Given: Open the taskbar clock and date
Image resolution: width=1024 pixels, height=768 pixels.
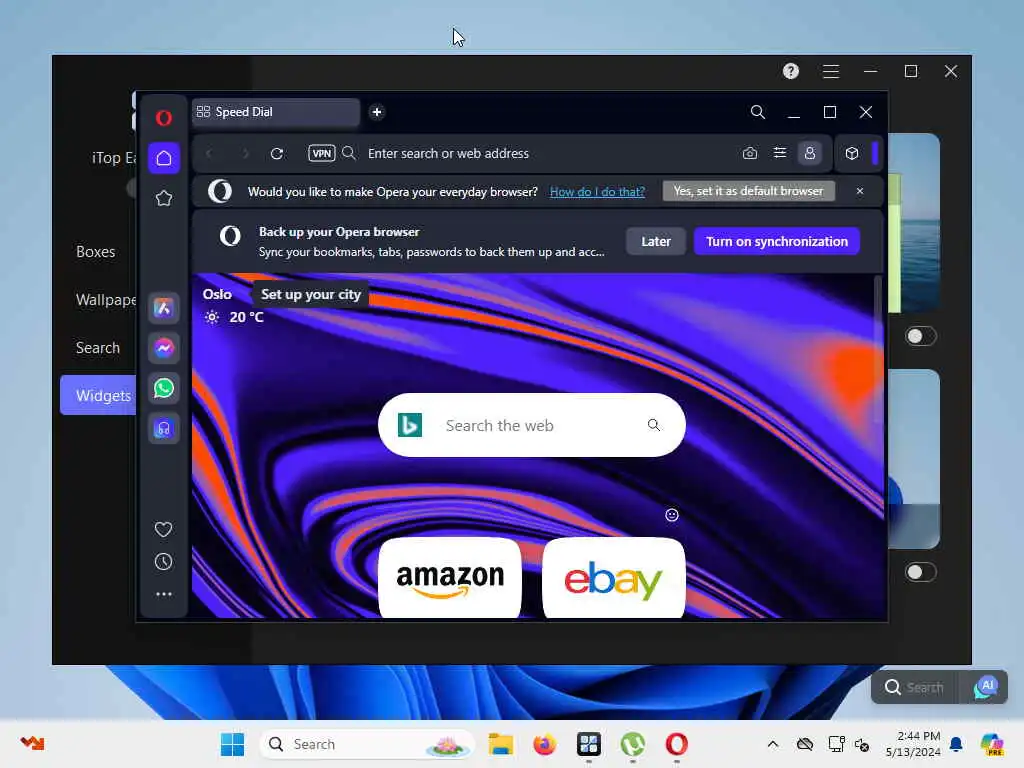Looking at the screenshot, I should (x=913, y=744).
